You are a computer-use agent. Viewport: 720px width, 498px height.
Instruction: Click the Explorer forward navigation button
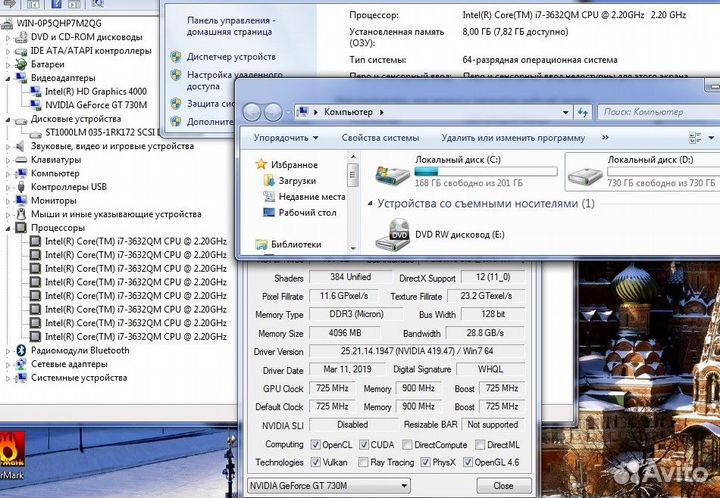click(273, 112)
